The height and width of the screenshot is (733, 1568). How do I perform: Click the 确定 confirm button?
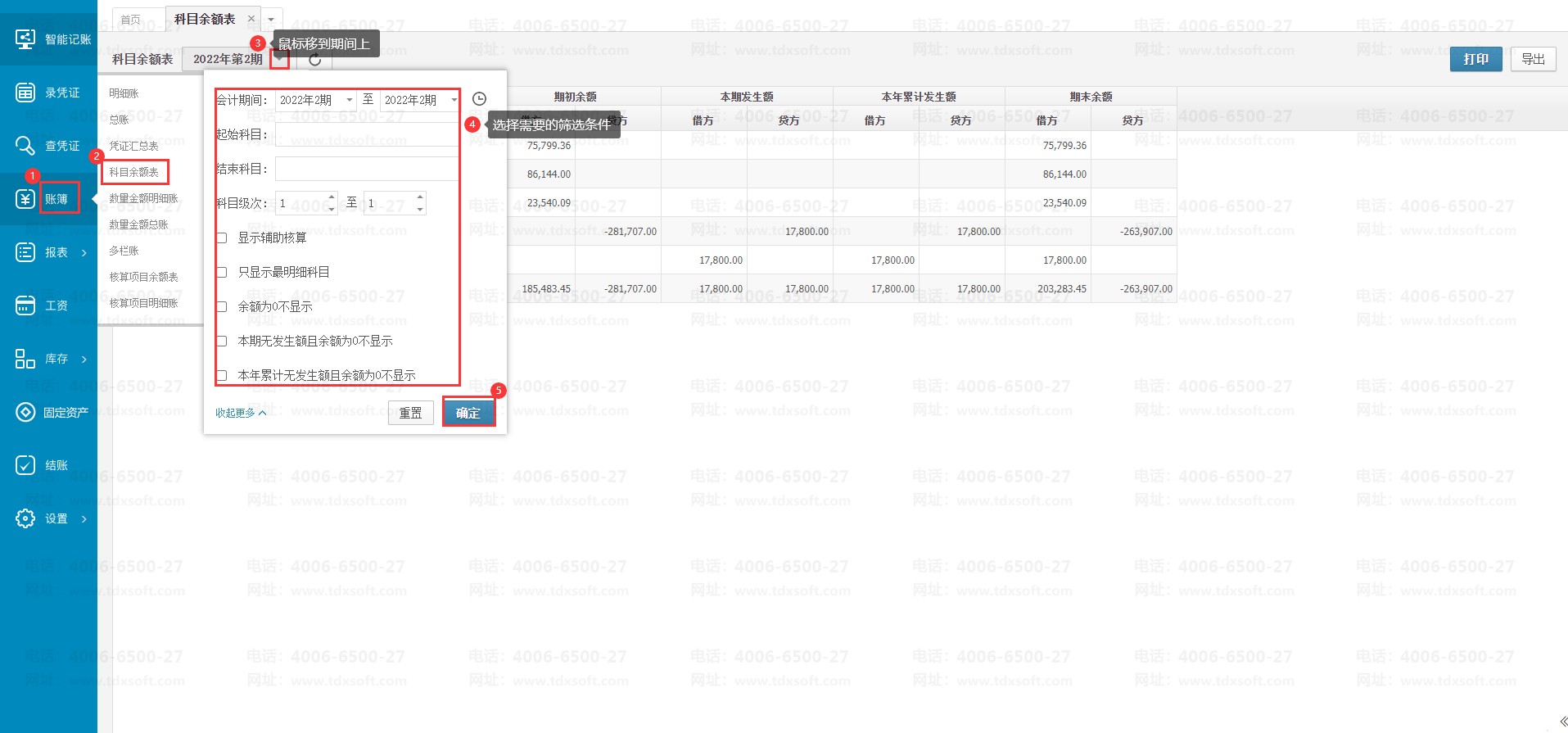(468, 413)
